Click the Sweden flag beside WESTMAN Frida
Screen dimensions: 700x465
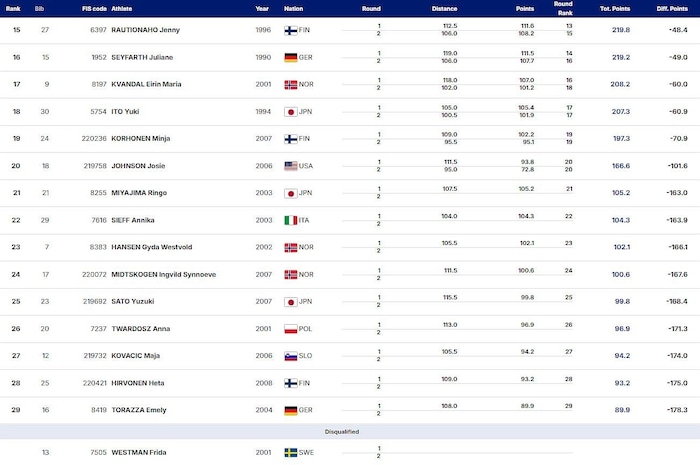tap(291, 452)
